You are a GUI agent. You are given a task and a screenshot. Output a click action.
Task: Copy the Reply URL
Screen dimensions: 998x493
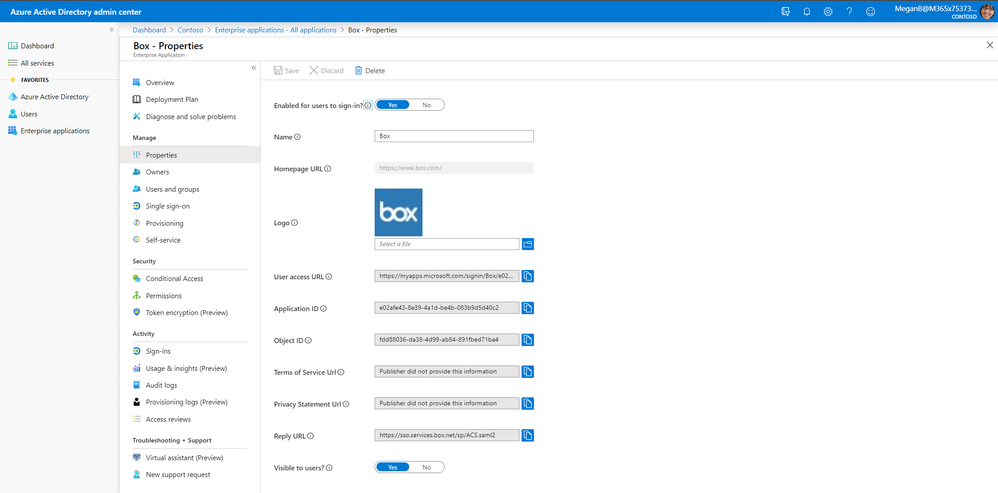(528, 435)
